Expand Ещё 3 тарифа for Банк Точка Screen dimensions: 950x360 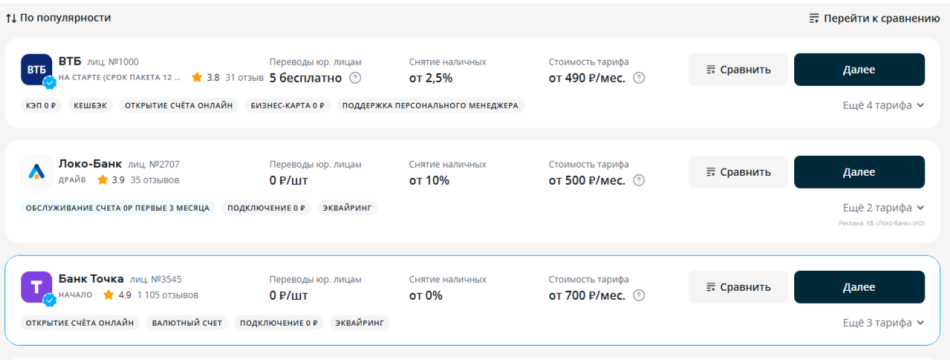point(883,322)
